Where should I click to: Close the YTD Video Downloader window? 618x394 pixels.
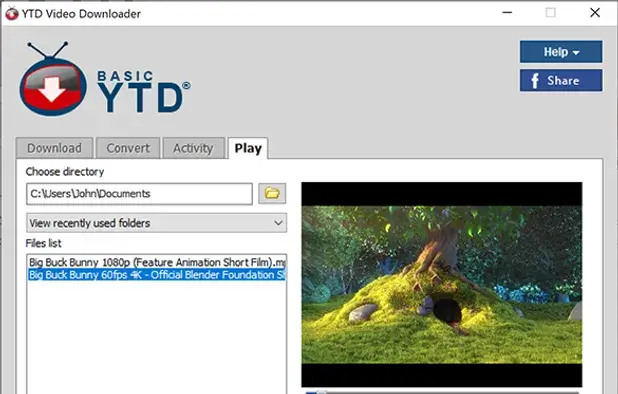595,13
